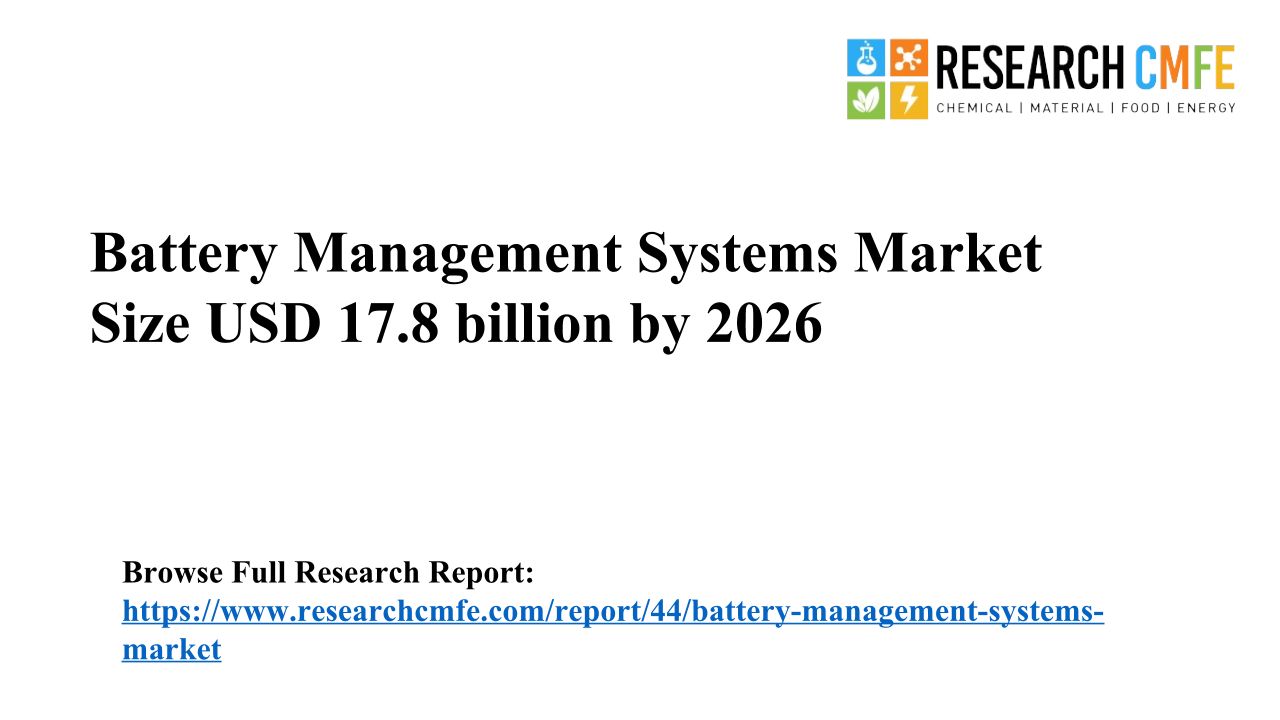
Task: Open the researchcmfe.com report URL link
Action: tap(612, 611)
